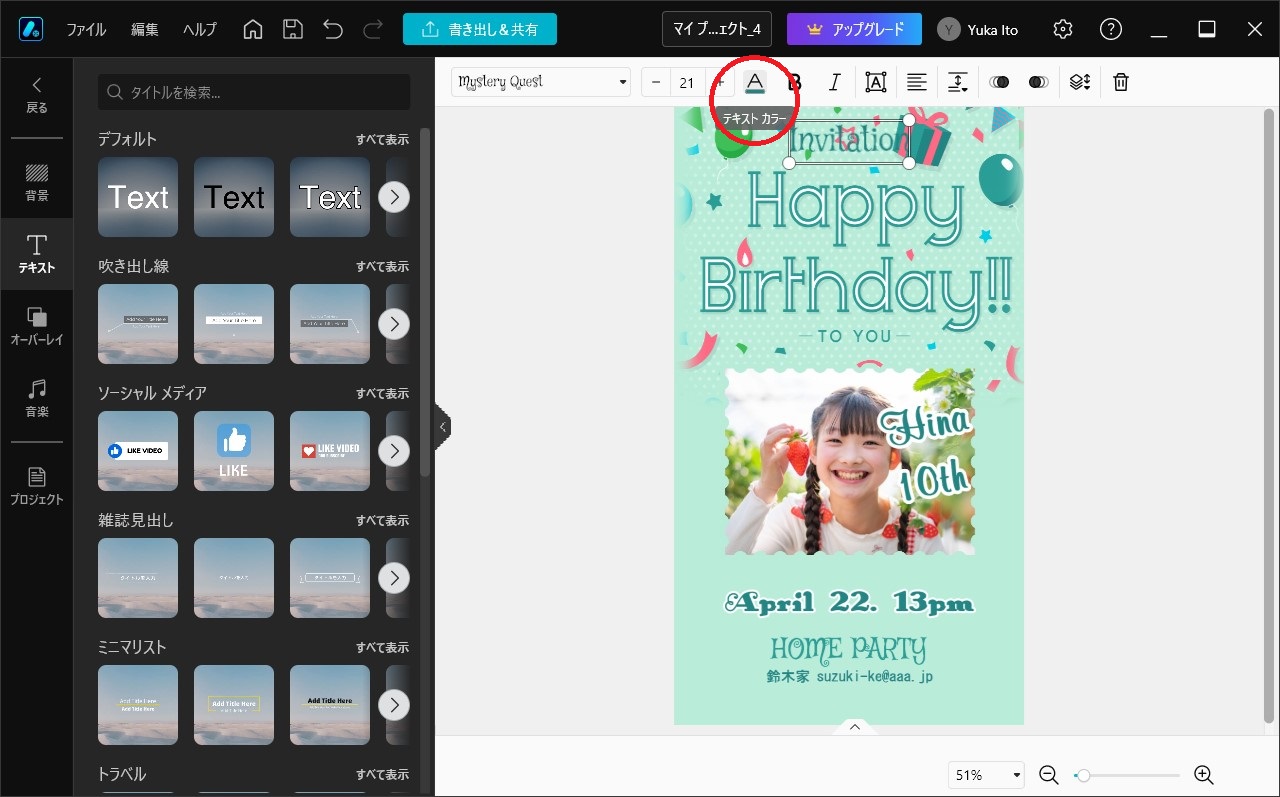Open the オーバーレイ overlay panel
The image size is (1280, 797).
pos(37,326)
